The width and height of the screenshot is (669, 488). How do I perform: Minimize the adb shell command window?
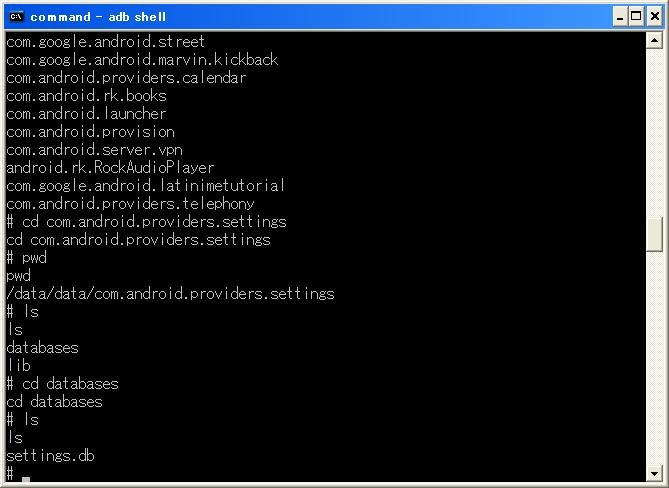point(620,17)
